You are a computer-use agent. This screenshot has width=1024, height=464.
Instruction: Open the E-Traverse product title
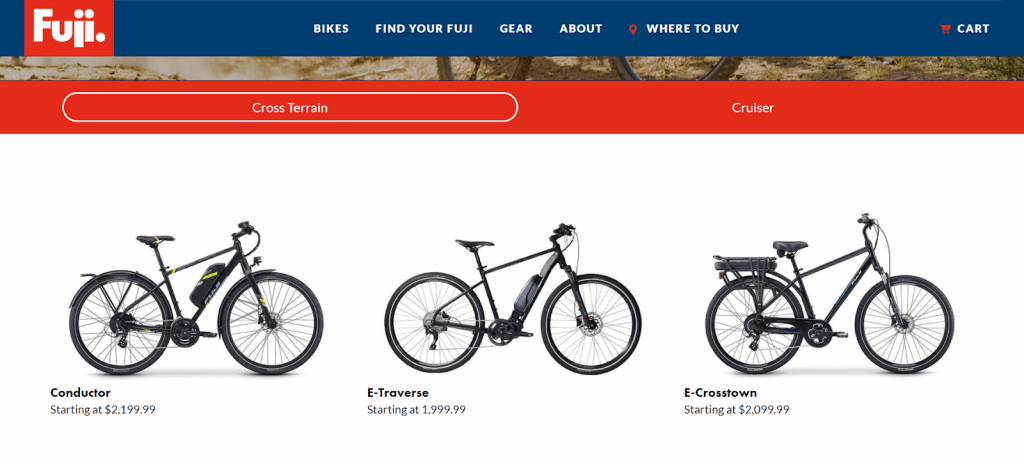398,393
